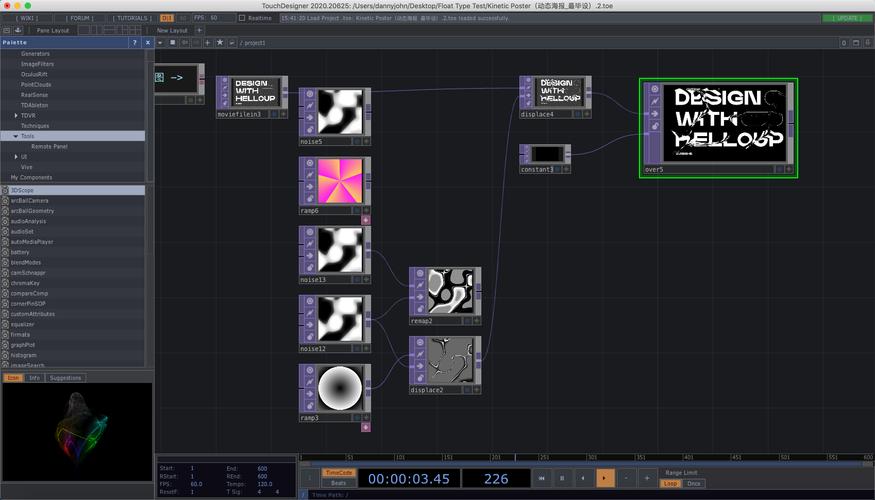Select audioAnalysis in palette list
Screen dimensions: 875x500
[x=28, y=221]
